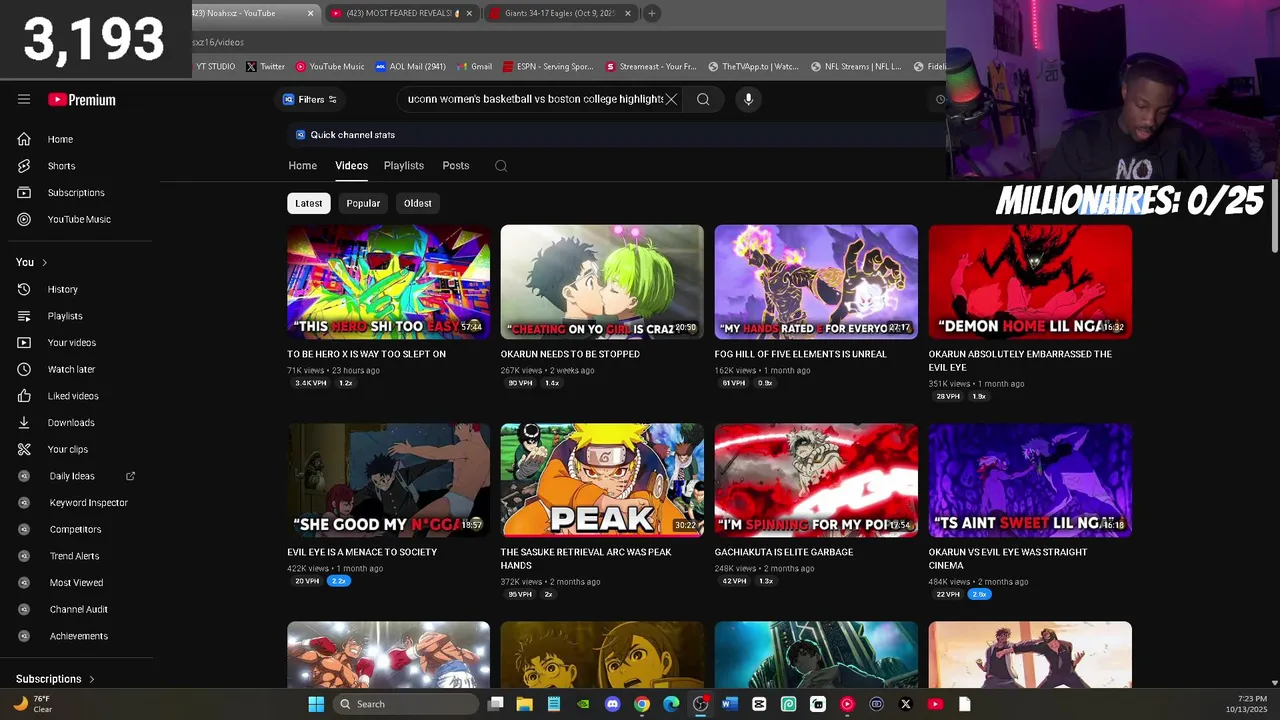The width and height of the screenshot is (1280, 720).
Task: Open Liked videos list
Action: pos(73,396)
